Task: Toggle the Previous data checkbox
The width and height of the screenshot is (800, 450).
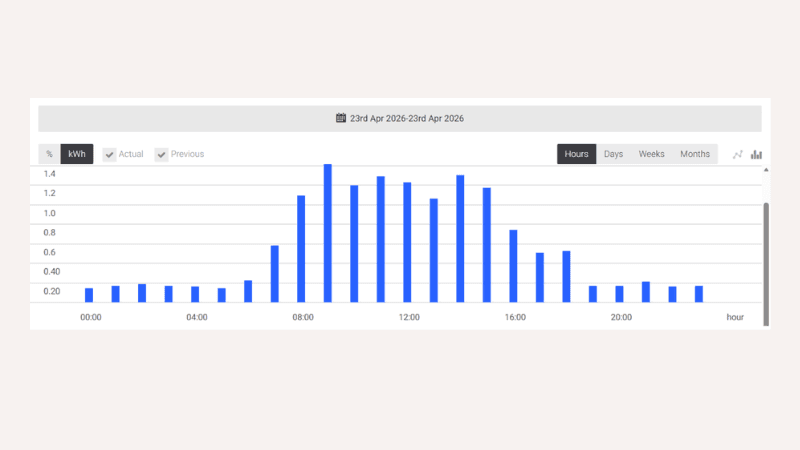Action: point(161,154)
